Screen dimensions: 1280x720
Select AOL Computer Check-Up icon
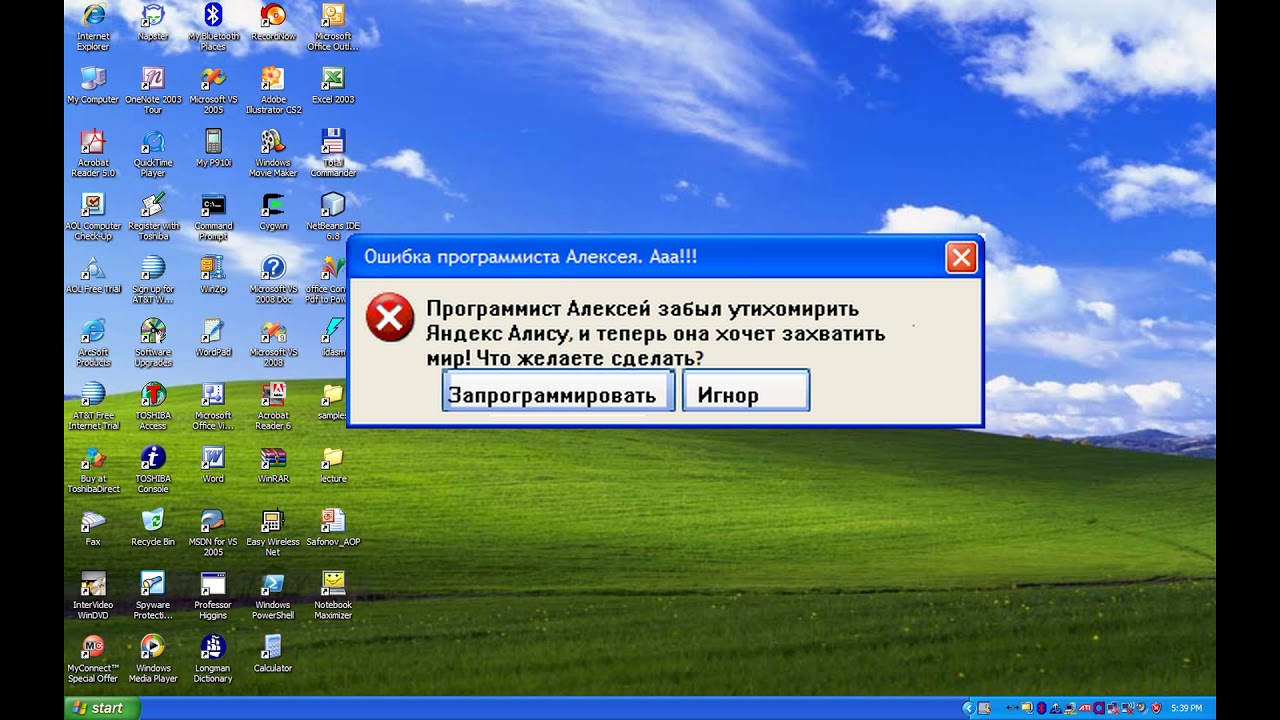pyautogui.click(x=93, y=216)
